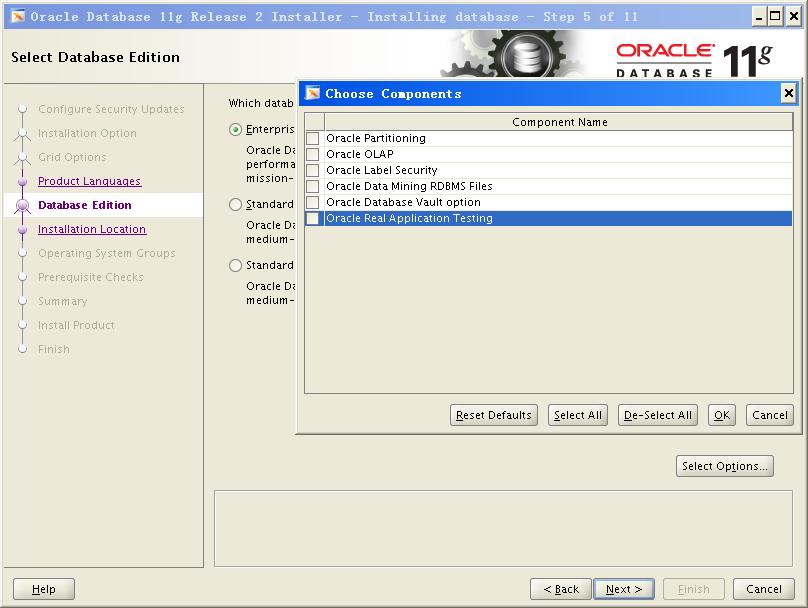Go to the Product Languages step link
This screenshot has width=808, height=608.
click(89, 181)
